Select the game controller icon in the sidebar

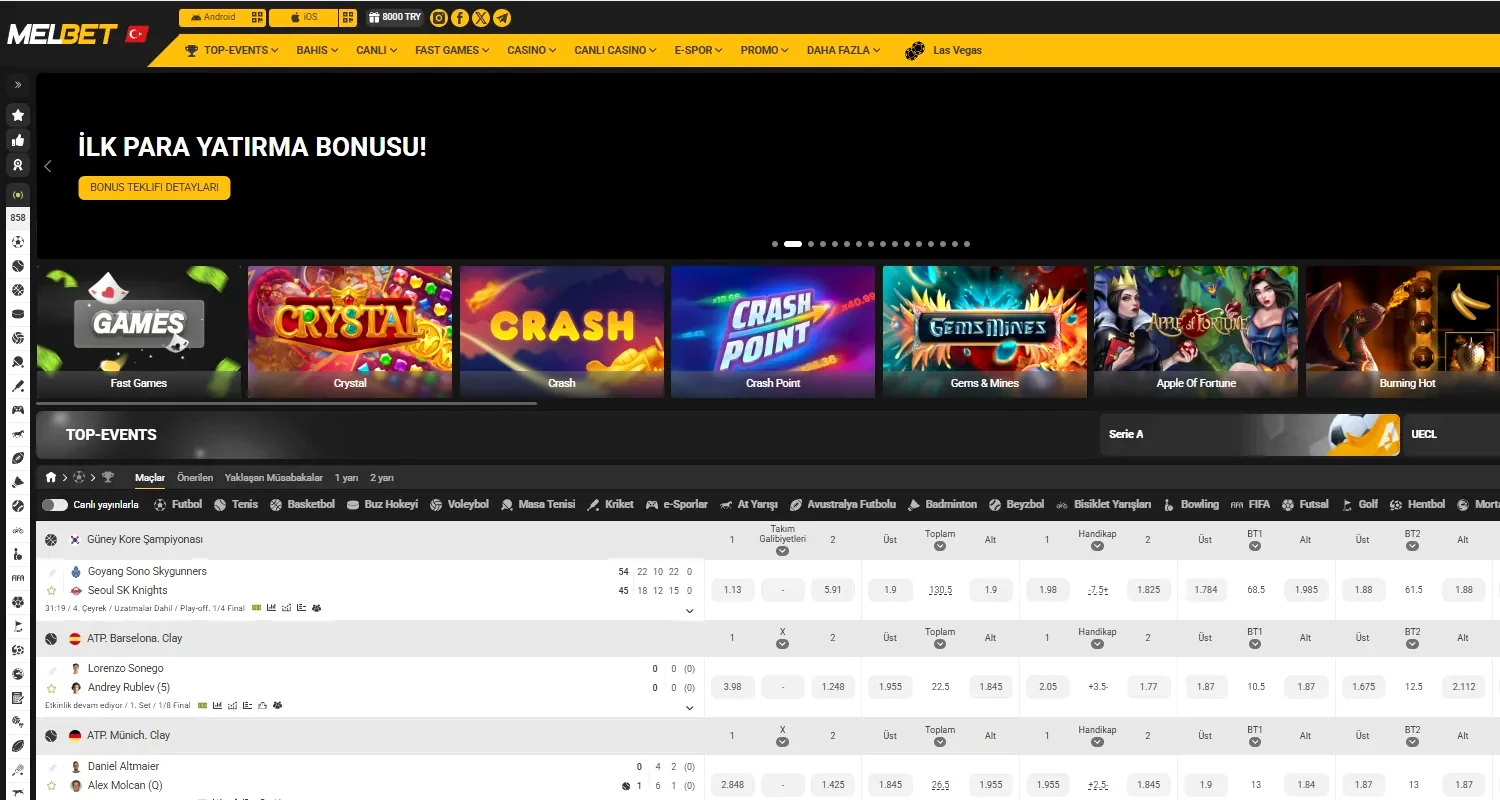pyautogui.click(x=18, y=410)
